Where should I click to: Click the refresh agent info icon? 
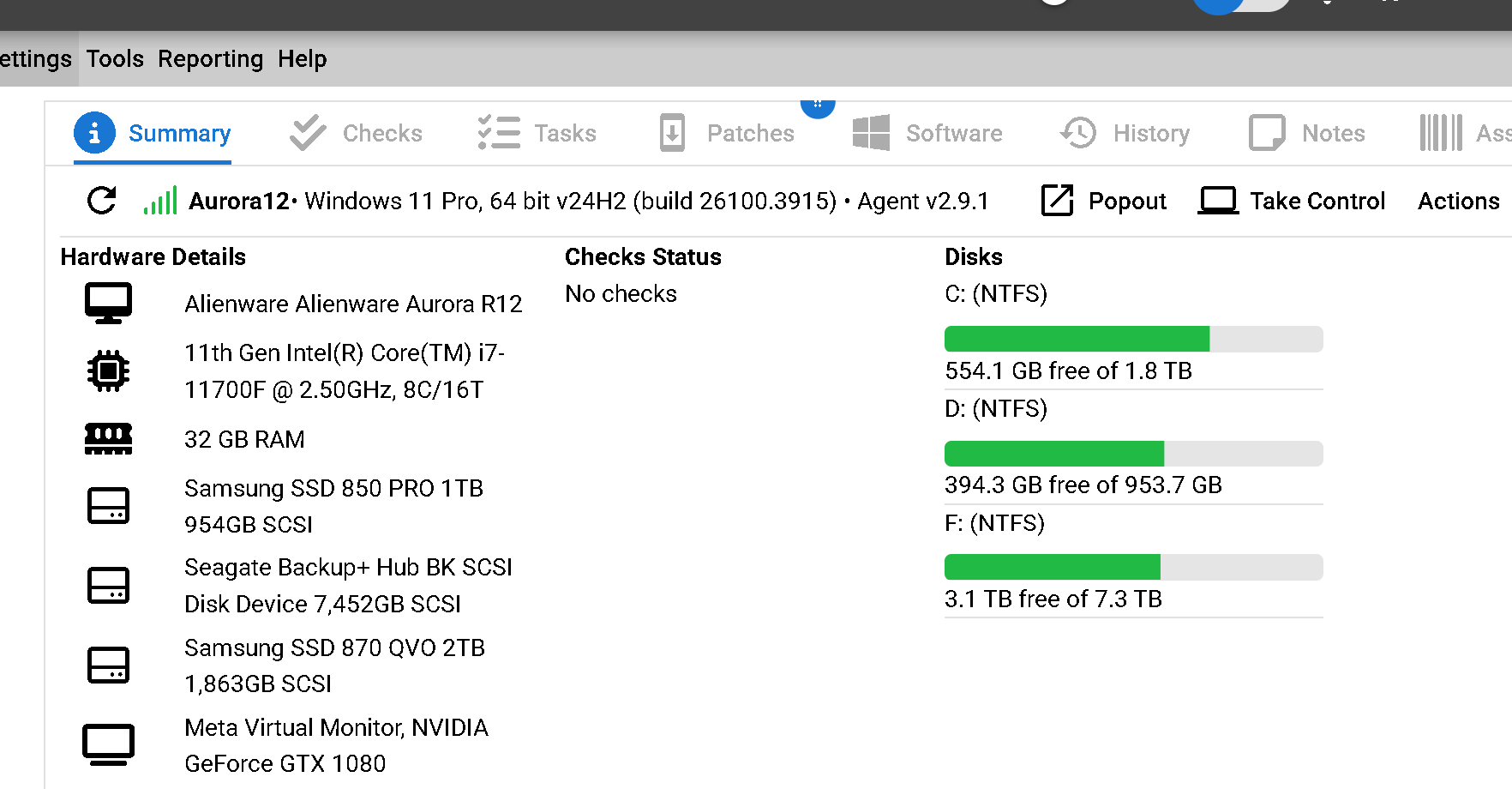pyautogui.click(x=102, y=201)
